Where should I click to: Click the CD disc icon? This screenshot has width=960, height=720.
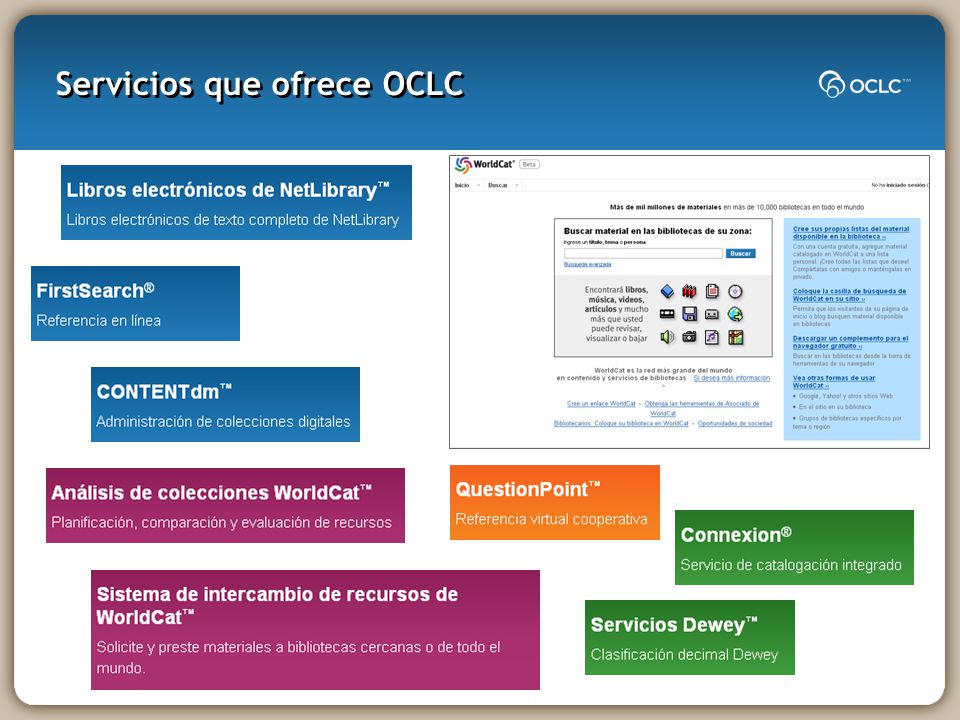(x=735, y=291)
